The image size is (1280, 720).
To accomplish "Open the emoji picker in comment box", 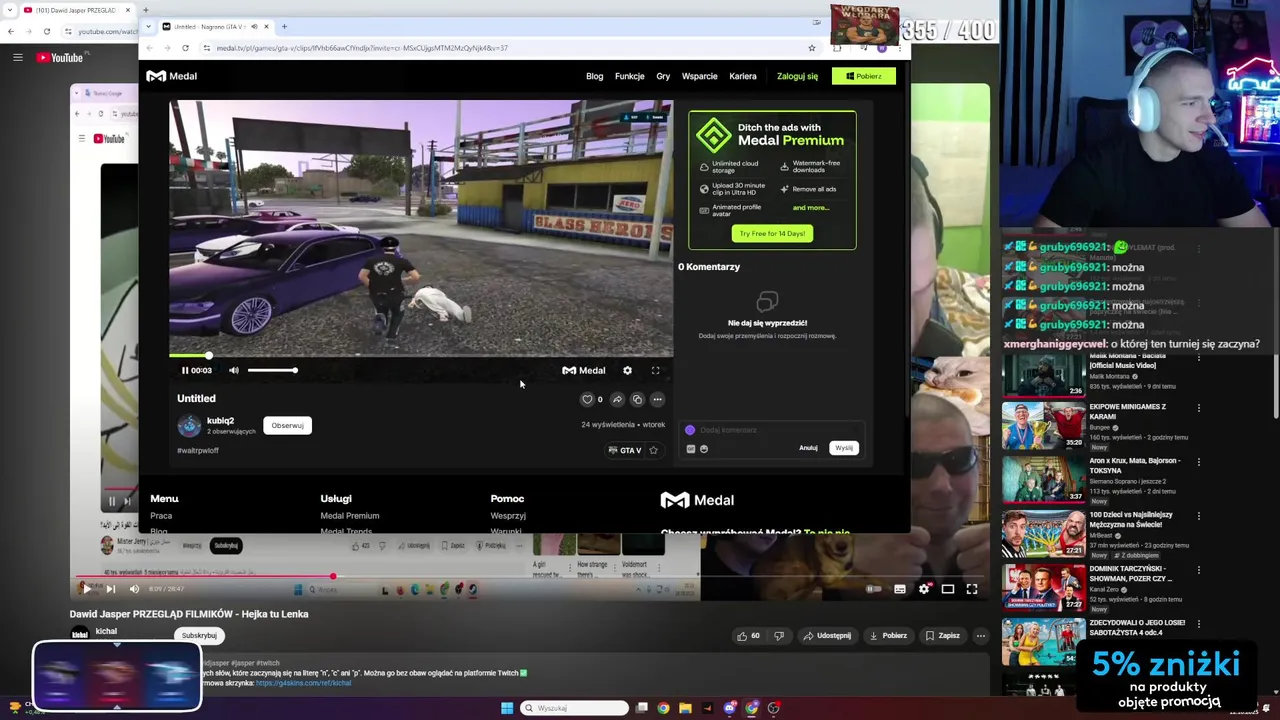I will pyautogui.click(x=704, y=449).
